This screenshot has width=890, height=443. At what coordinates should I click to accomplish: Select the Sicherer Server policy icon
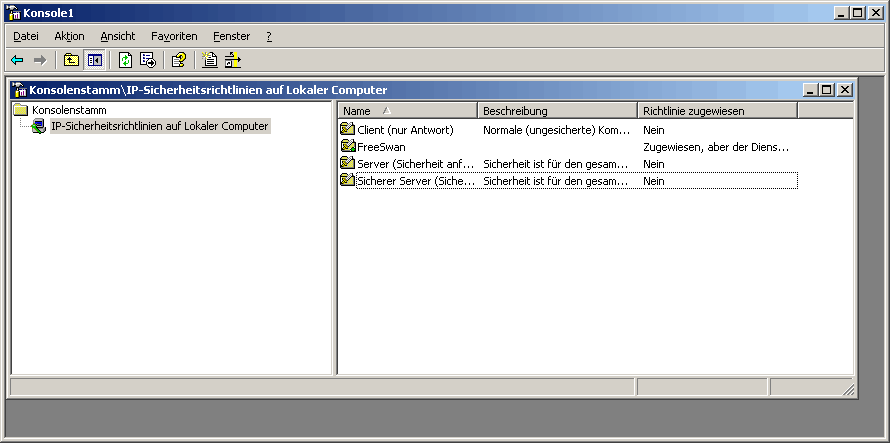(x=347, y=181)
